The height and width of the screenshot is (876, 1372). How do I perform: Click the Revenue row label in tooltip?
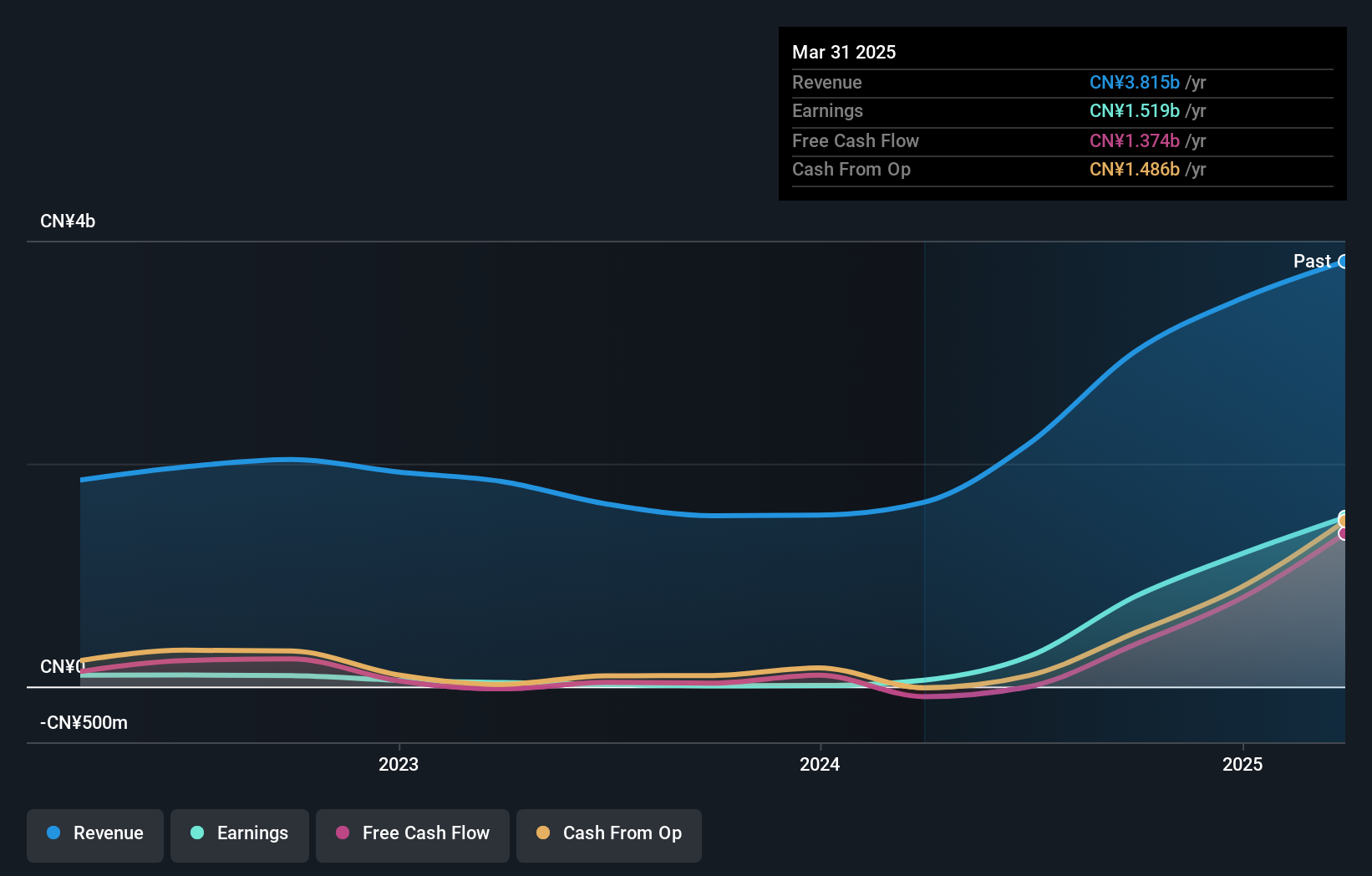[x=826, y=82]
